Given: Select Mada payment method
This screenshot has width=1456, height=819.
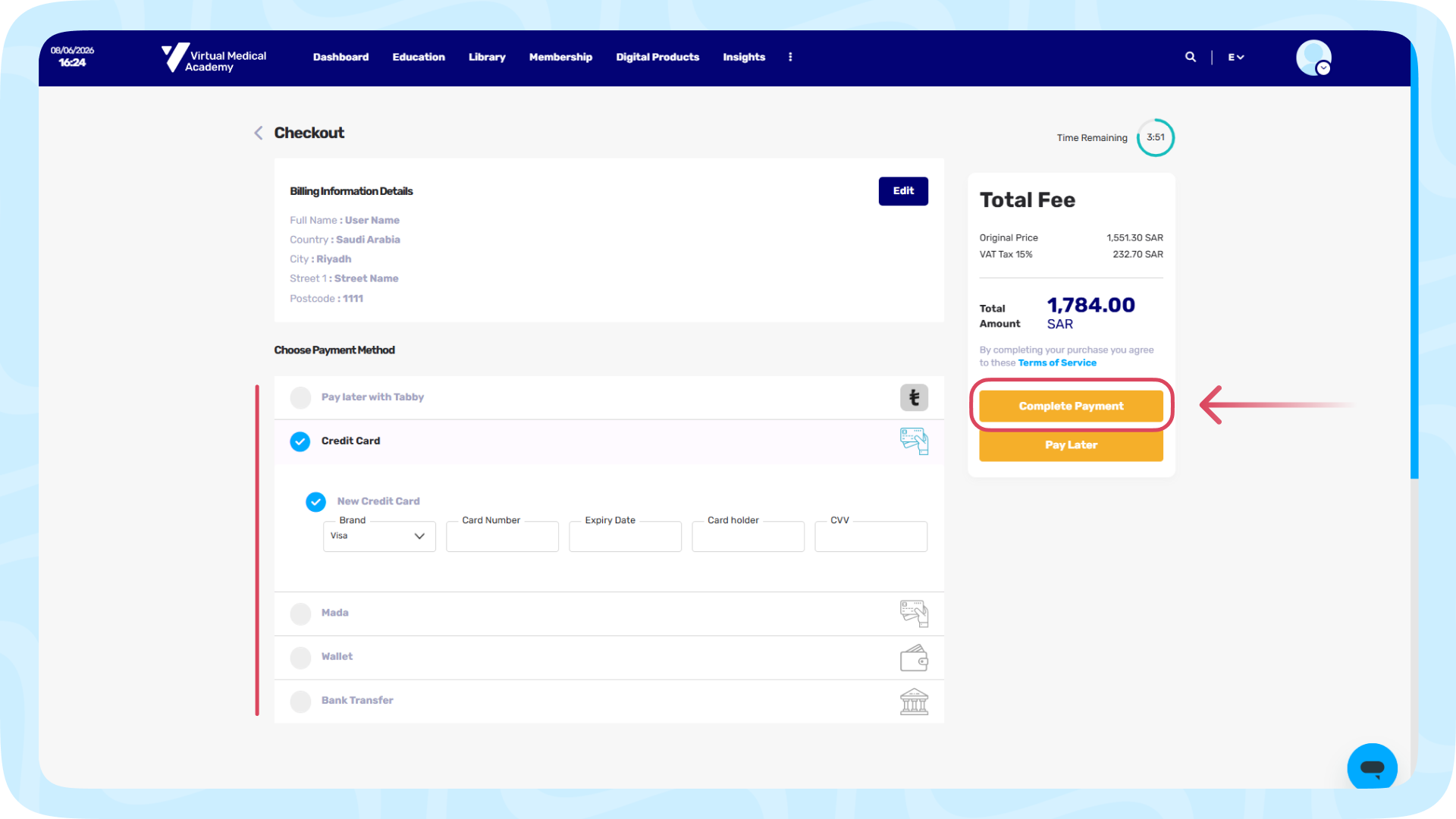Looking at the screenshot, I should (x=300, y=613).
